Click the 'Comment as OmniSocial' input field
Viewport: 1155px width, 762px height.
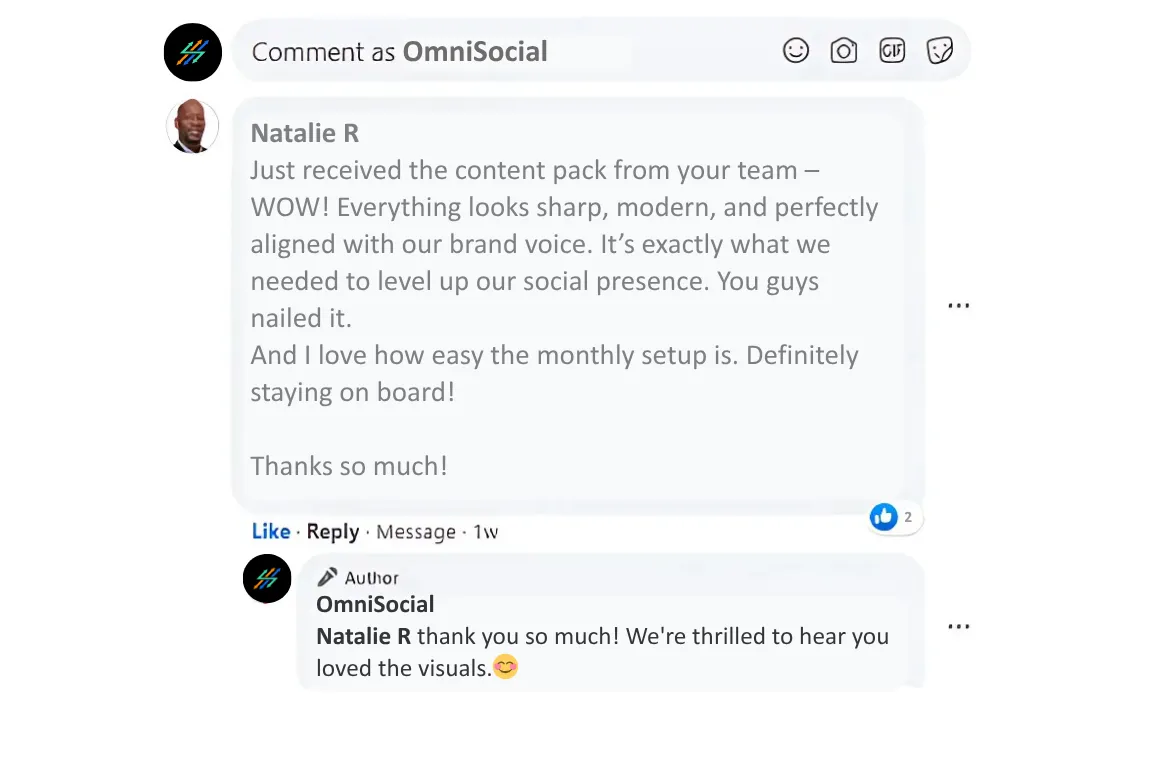tap(500, 52)
